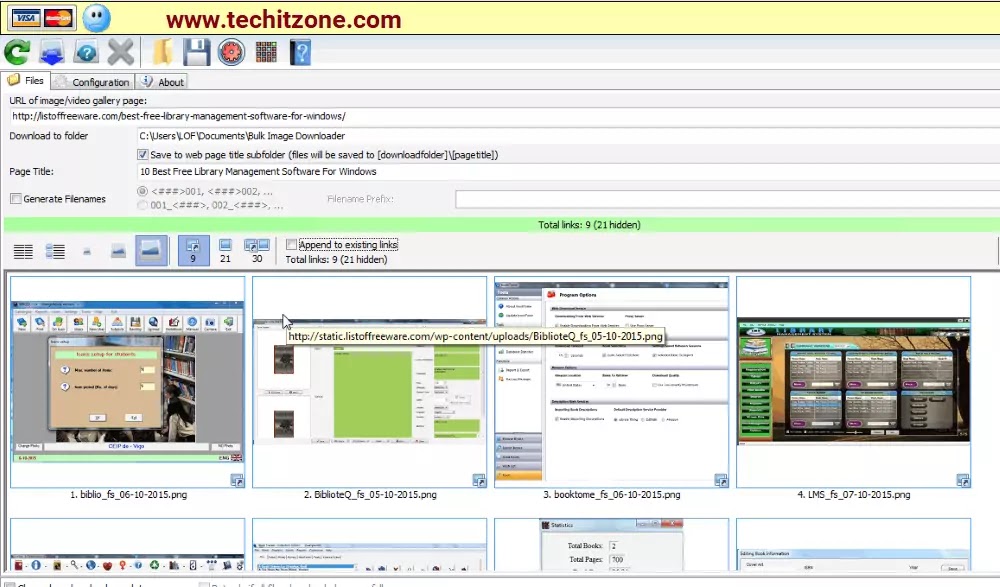Select thumbnail 1 biblio_fs_06-10-2015.png
The width and height of the screenshot is (1000, 587).
point(128,382)
